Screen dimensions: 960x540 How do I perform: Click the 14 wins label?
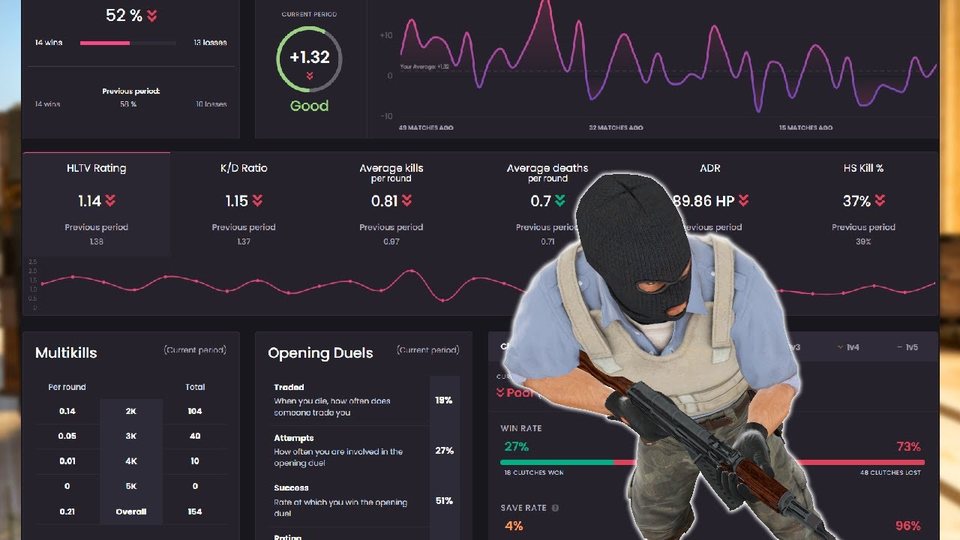click(x=48, y=43)
